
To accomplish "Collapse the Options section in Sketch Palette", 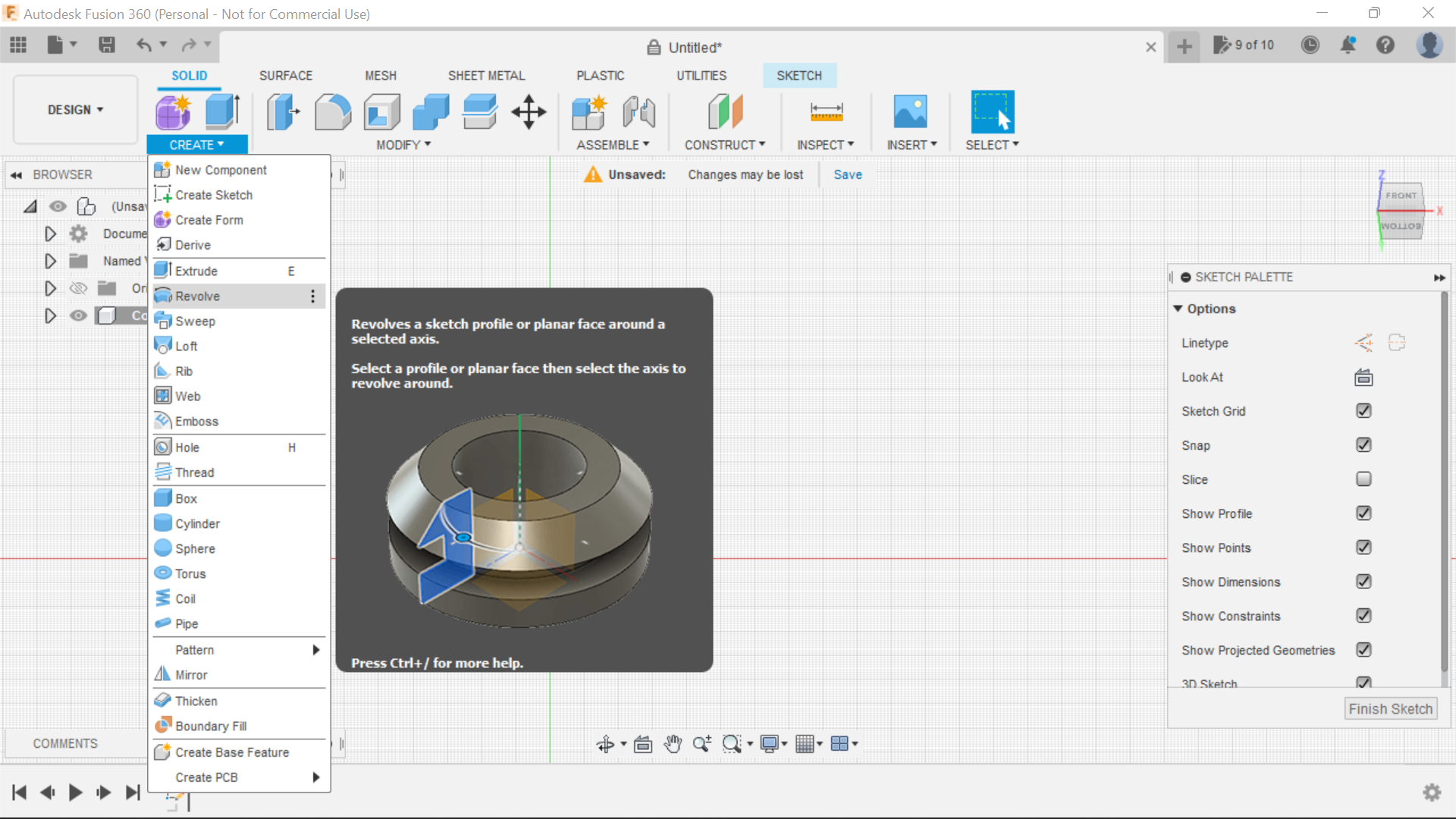I will [1179, 309].
